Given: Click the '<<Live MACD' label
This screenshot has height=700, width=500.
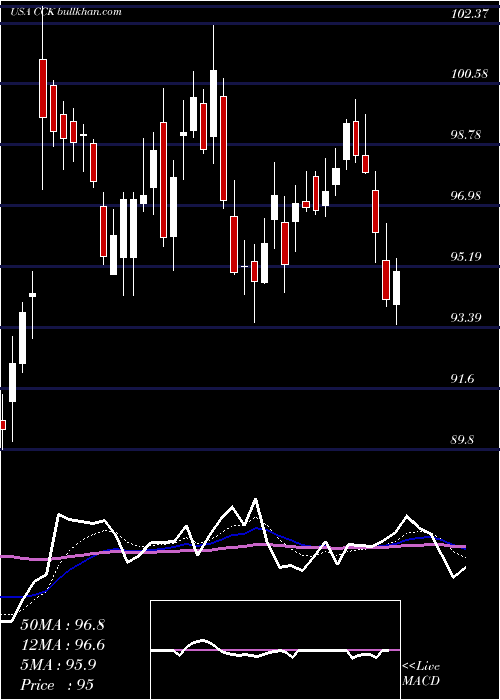Looking at the screenshot, I should (421, 673).
